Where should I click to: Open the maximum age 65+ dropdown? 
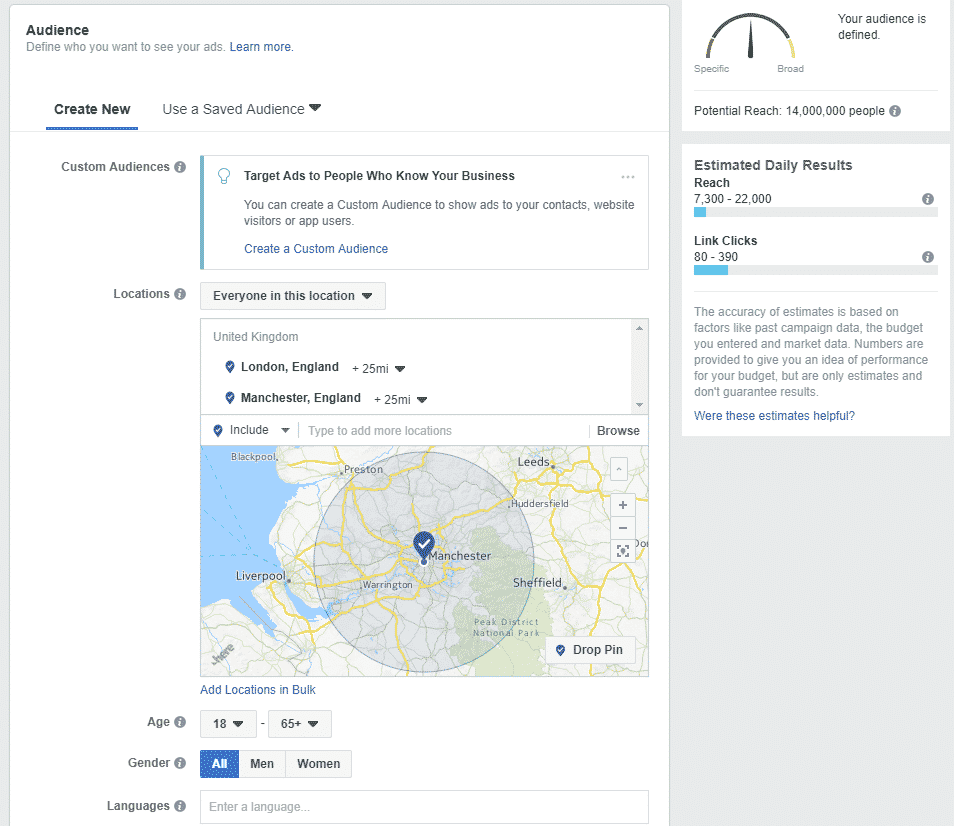tap(300, 724)
